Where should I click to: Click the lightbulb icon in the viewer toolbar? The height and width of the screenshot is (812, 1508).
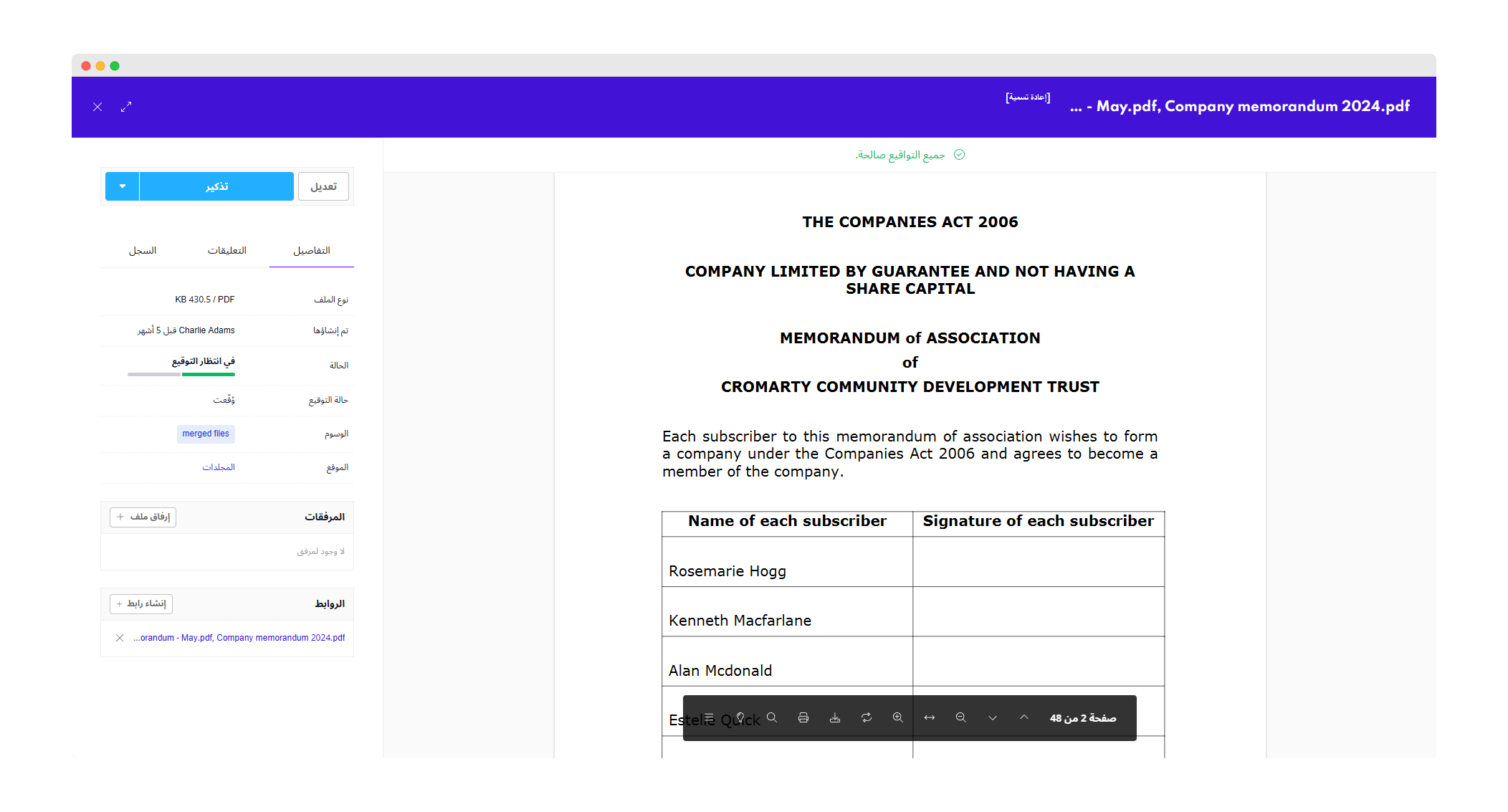[x=740, y=717]
